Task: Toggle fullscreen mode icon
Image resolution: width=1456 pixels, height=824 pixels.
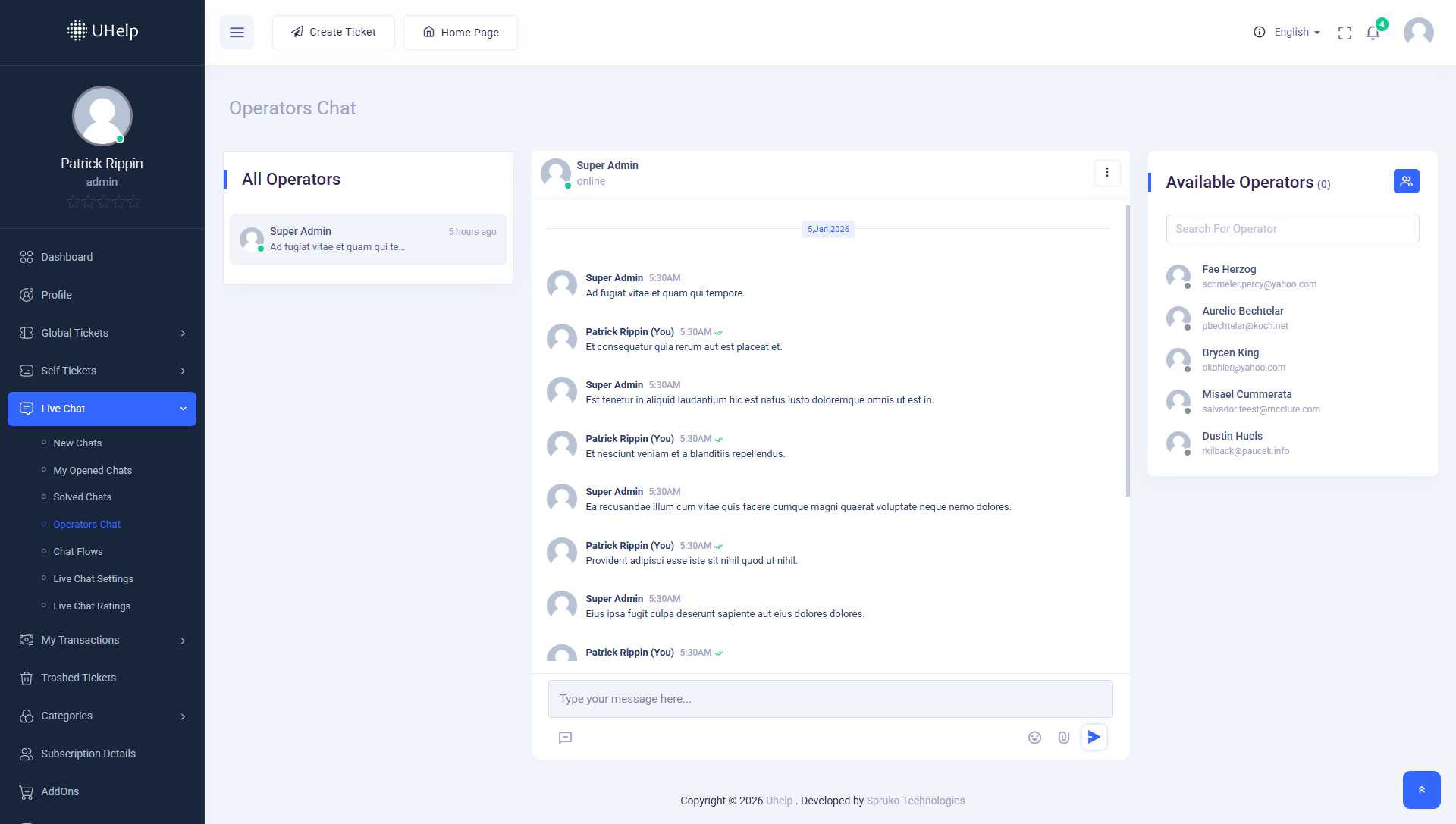Action: point(1345,33)
